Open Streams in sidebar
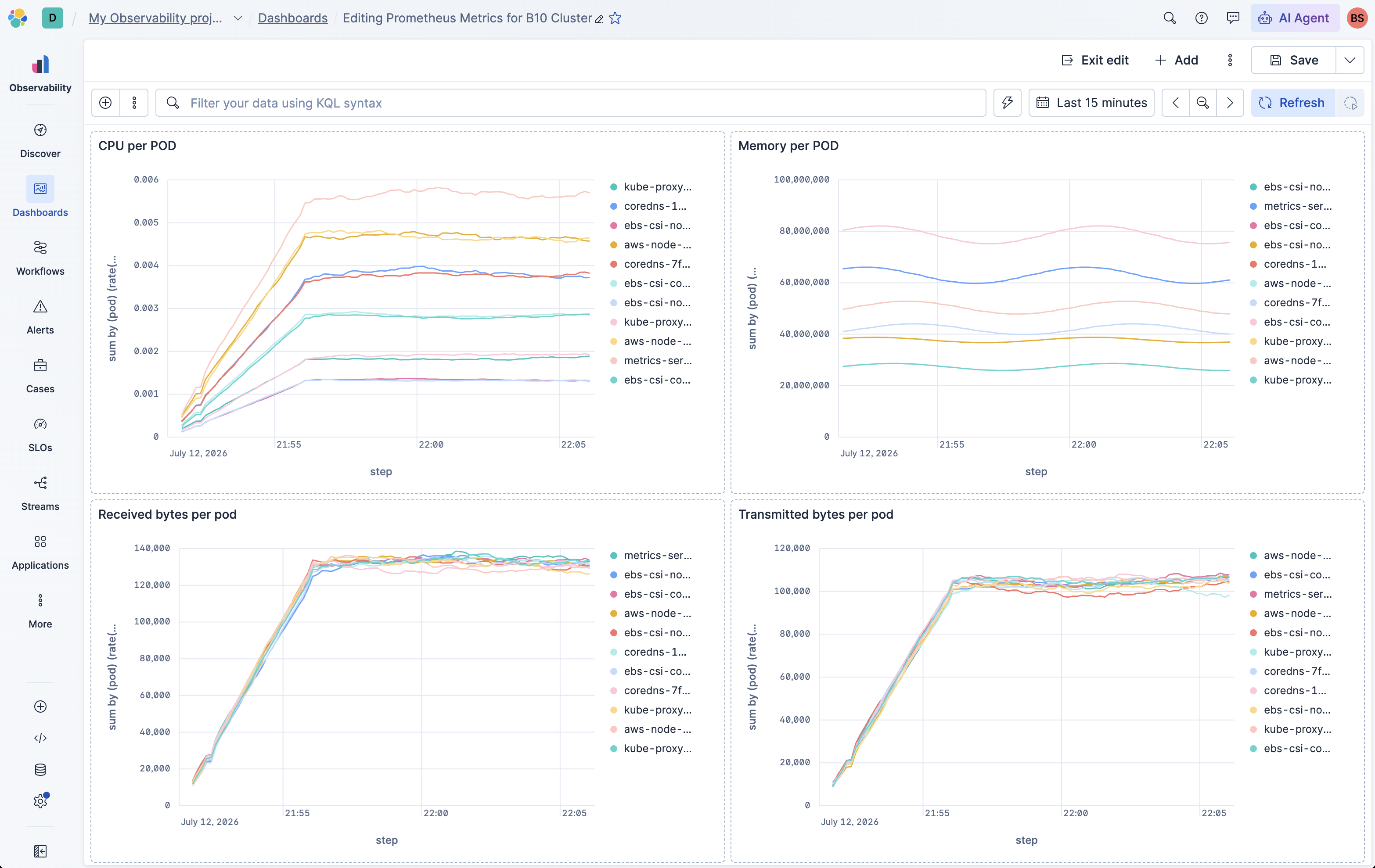1375x868 pixels. 40,493
